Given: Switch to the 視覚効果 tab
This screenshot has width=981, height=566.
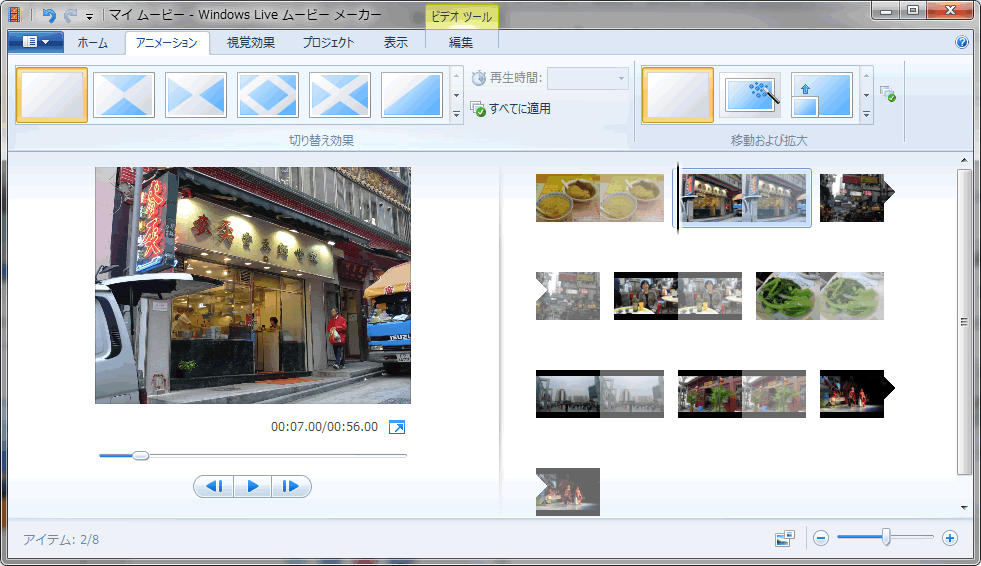Looking at the screenshot, I should point(250,42).
